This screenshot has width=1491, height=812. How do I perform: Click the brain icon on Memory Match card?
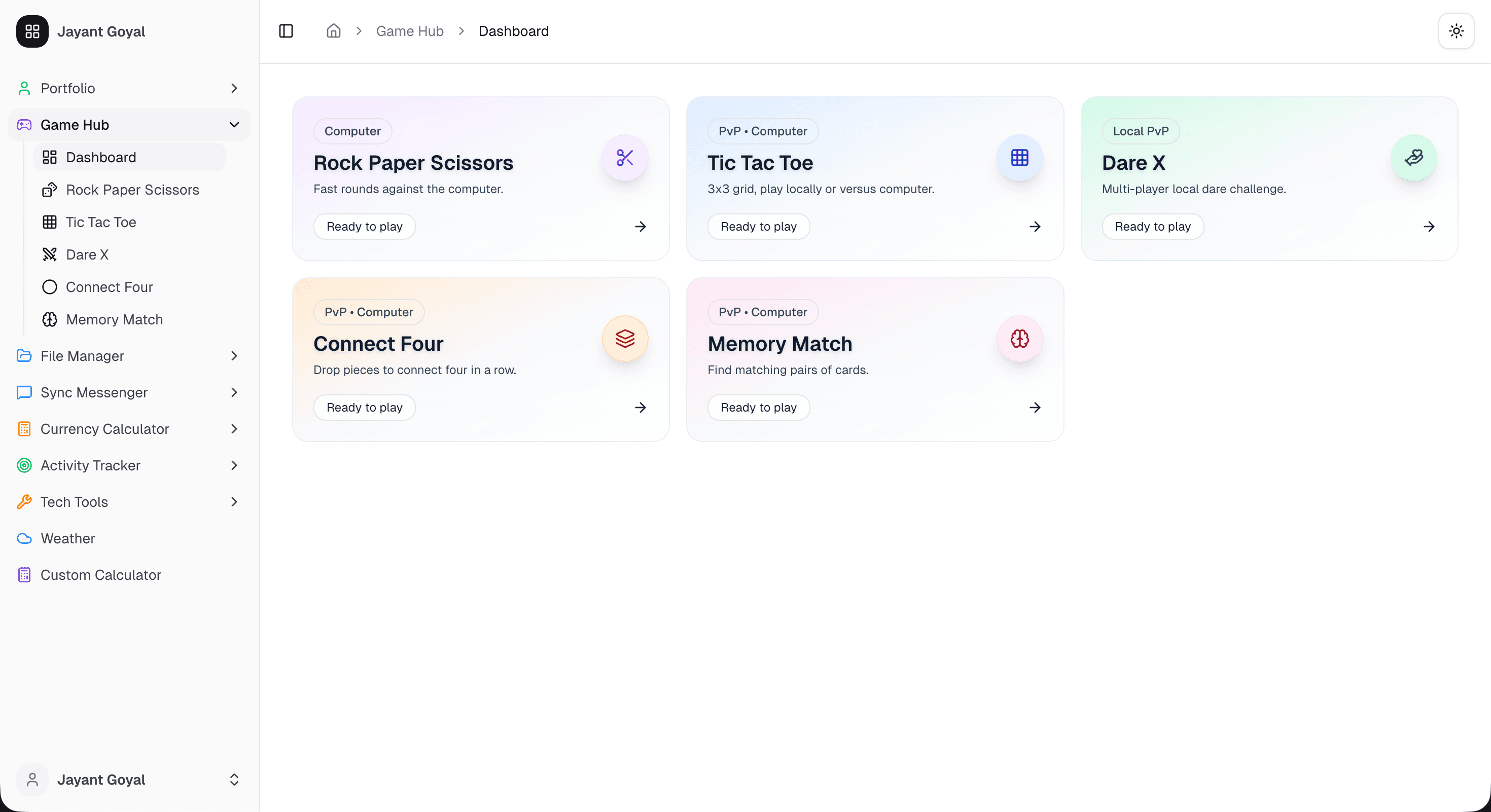[1020, 339]
